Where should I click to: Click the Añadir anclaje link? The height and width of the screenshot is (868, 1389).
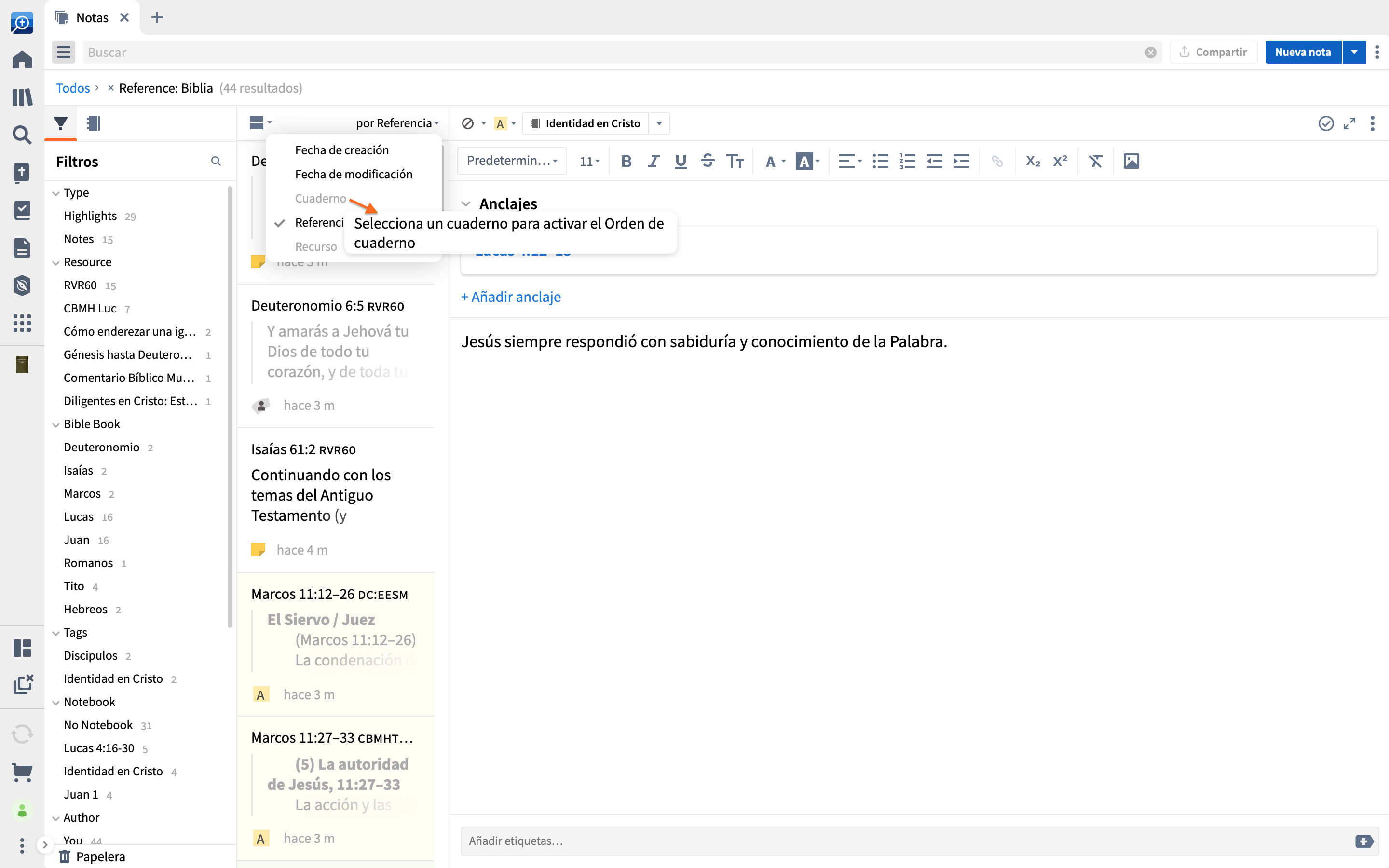[x=511, y=297]
